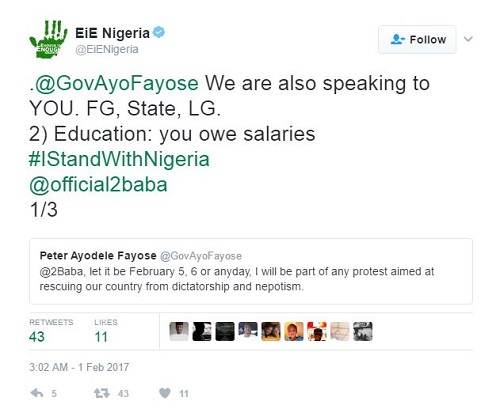
Task: Open the quoted Peter Ayodele Fayose tweet
Action: 251,271
